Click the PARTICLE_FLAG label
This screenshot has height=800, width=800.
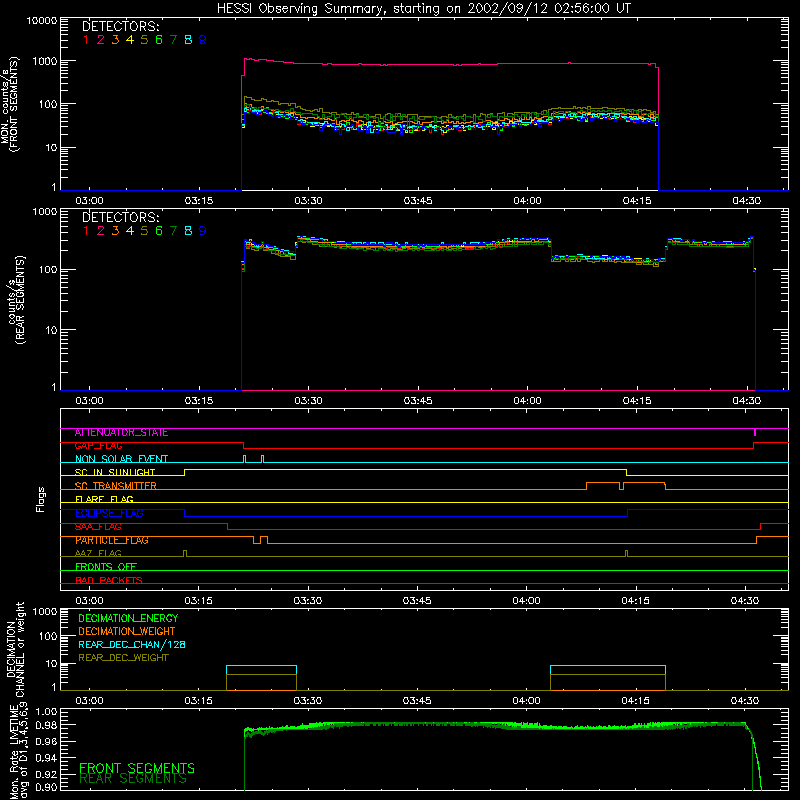click(x=112, y=540)
